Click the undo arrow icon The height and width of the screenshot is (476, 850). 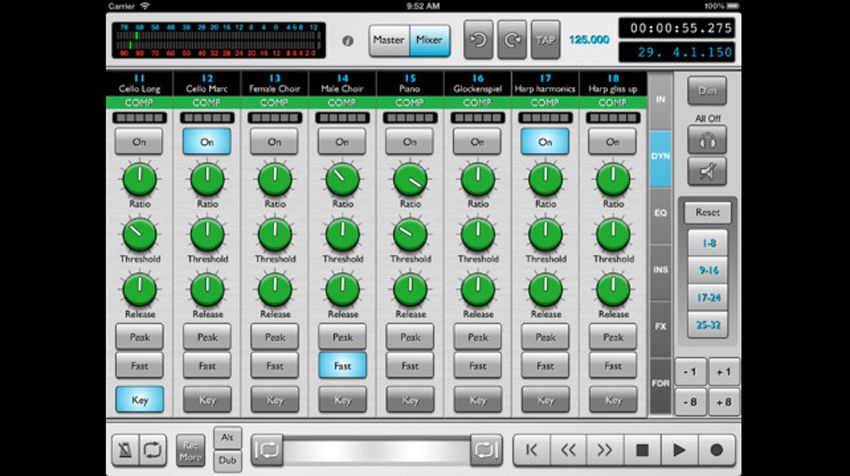click(478, 40)
